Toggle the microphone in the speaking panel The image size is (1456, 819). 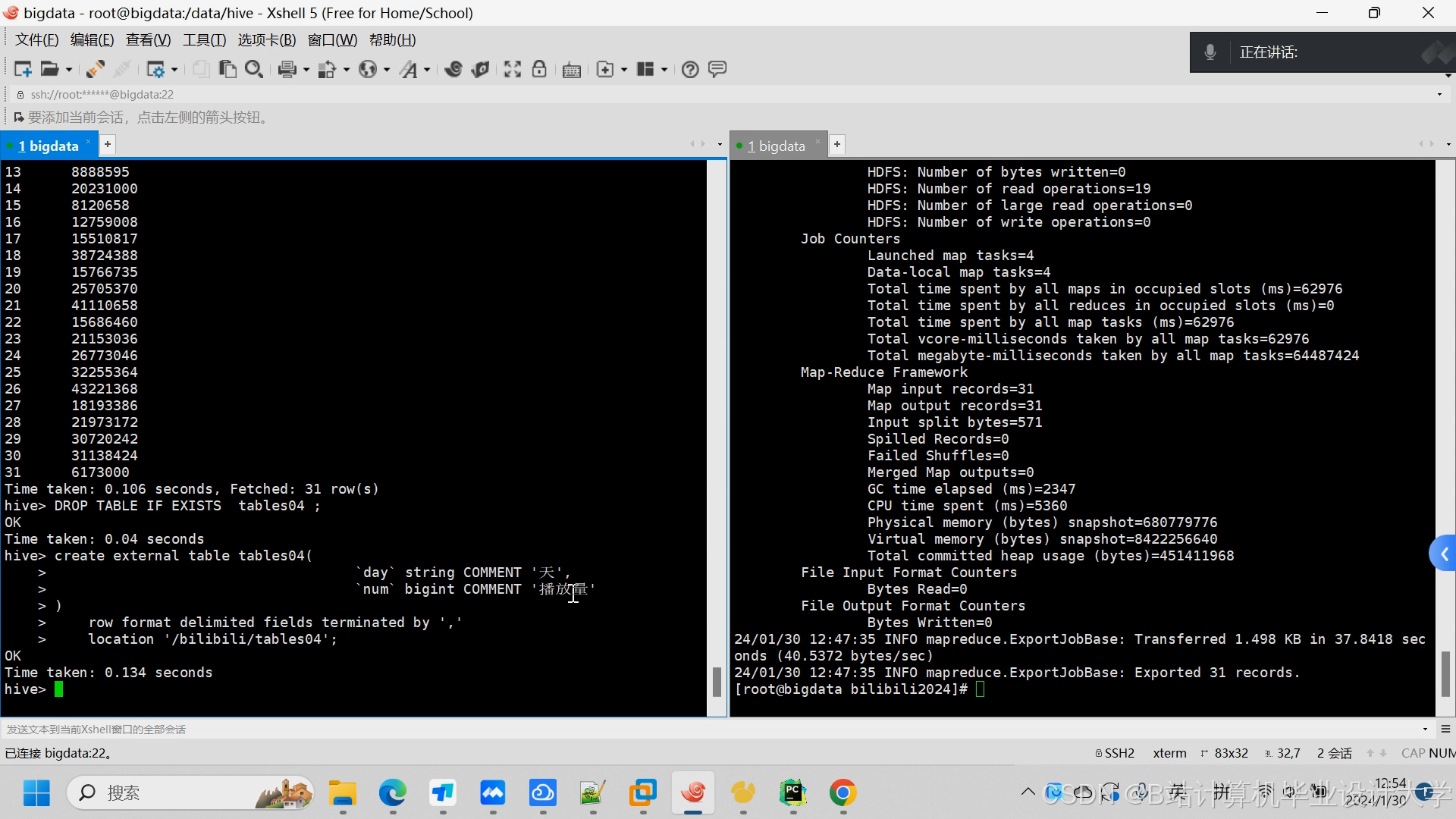coord(1210,52)
